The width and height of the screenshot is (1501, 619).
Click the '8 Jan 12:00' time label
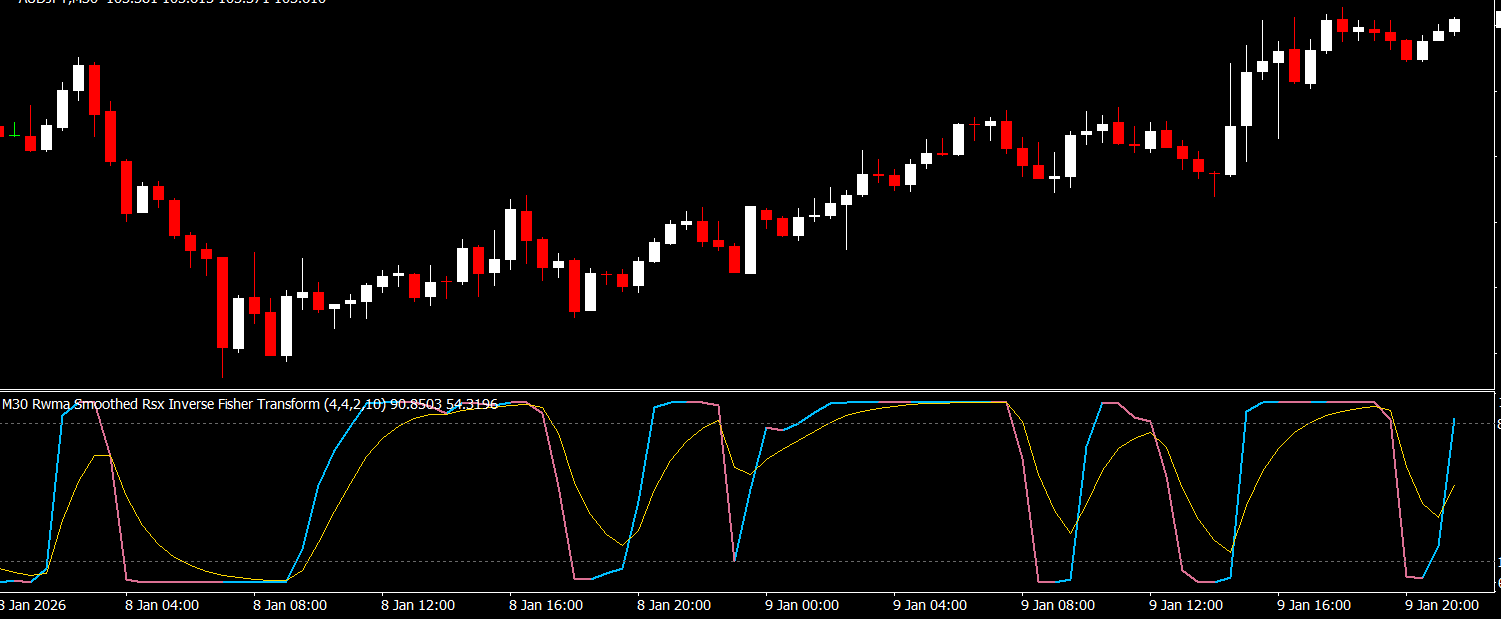click(418, 605)
